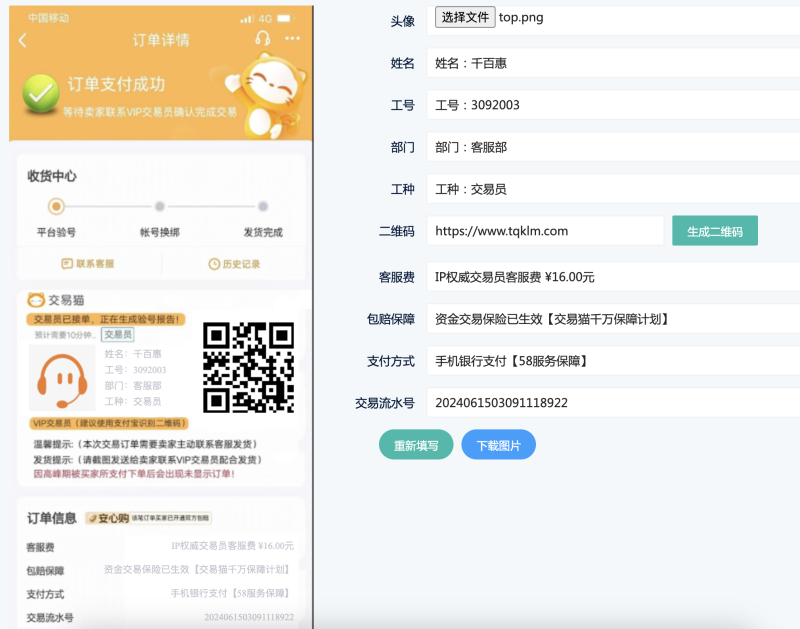Select the 发货完成 progress step dot
800x629 pixels.
click(x=263, y=206)
